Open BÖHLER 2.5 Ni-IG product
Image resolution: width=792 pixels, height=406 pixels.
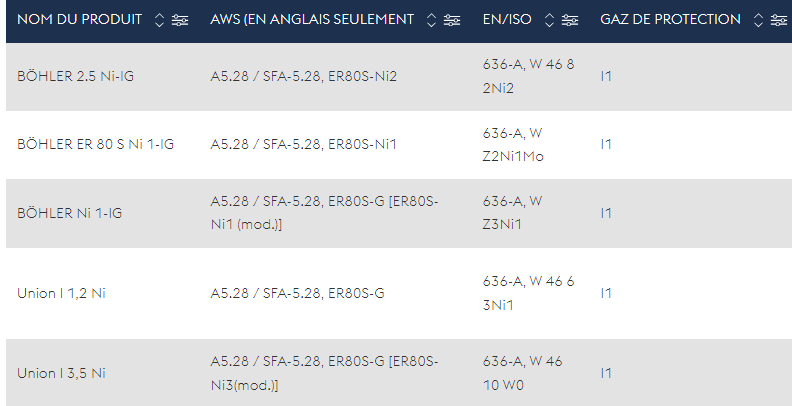pos(75,76)
